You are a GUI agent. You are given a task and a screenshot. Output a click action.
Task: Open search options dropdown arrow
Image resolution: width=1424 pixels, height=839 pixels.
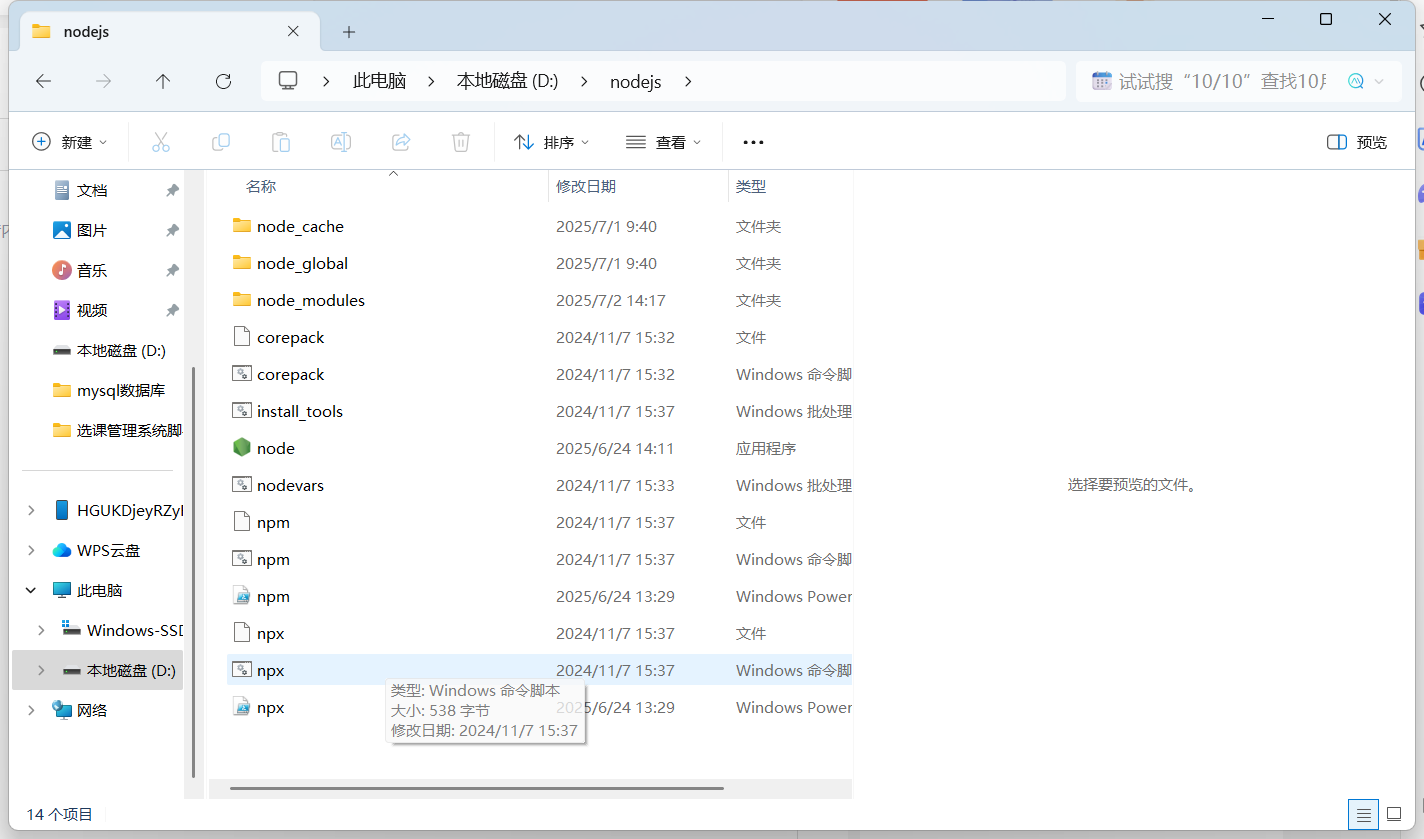(1380, 81)
